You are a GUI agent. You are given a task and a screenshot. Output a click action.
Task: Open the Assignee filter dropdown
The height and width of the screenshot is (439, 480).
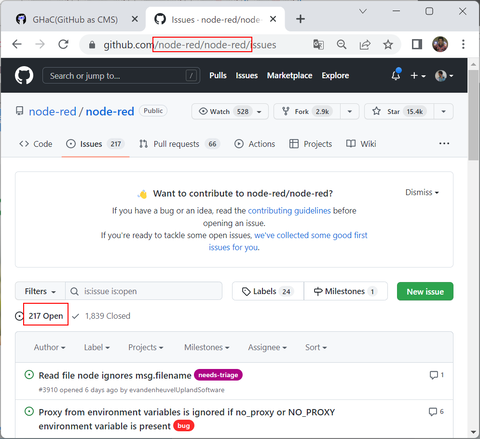coord(267,347)
